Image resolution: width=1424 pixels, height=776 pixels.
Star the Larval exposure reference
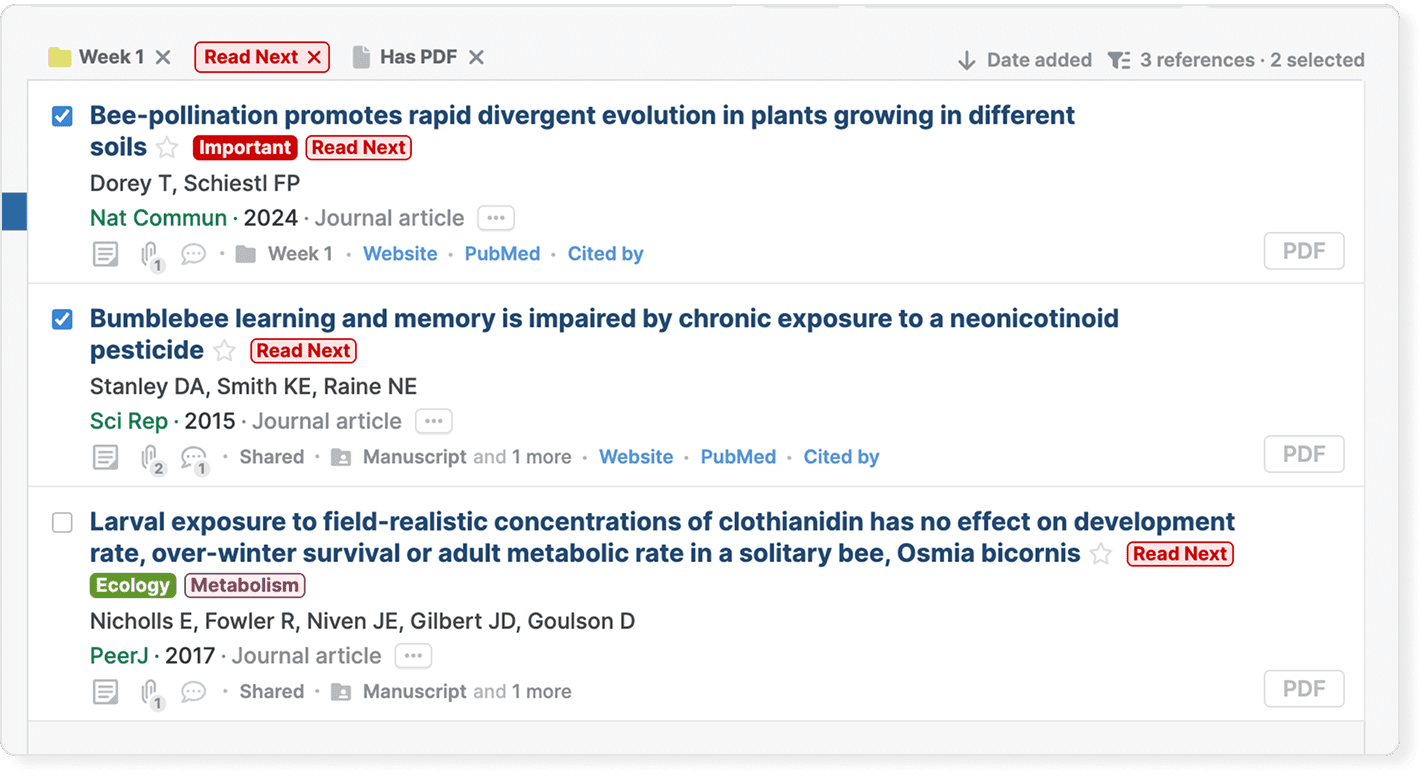(1101, 554)
